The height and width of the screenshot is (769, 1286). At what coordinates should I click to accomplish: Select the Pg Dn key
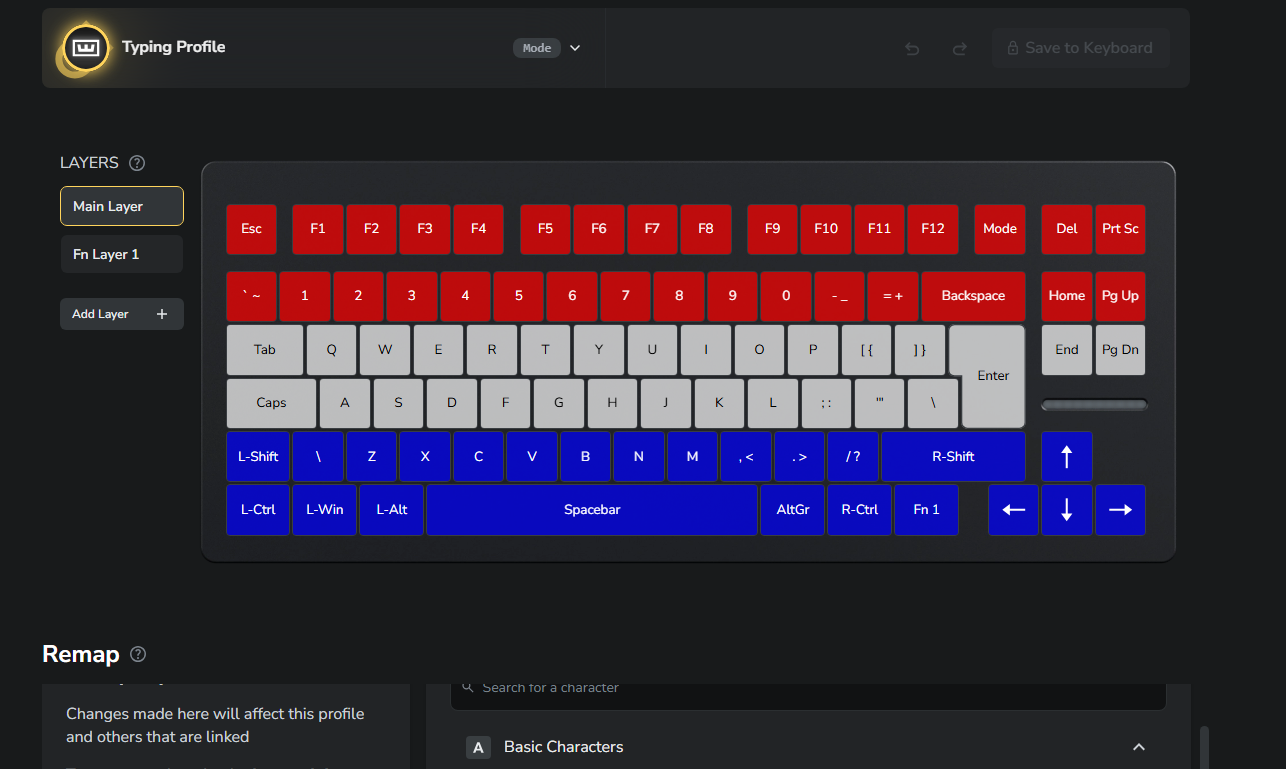coord(1120,350)
